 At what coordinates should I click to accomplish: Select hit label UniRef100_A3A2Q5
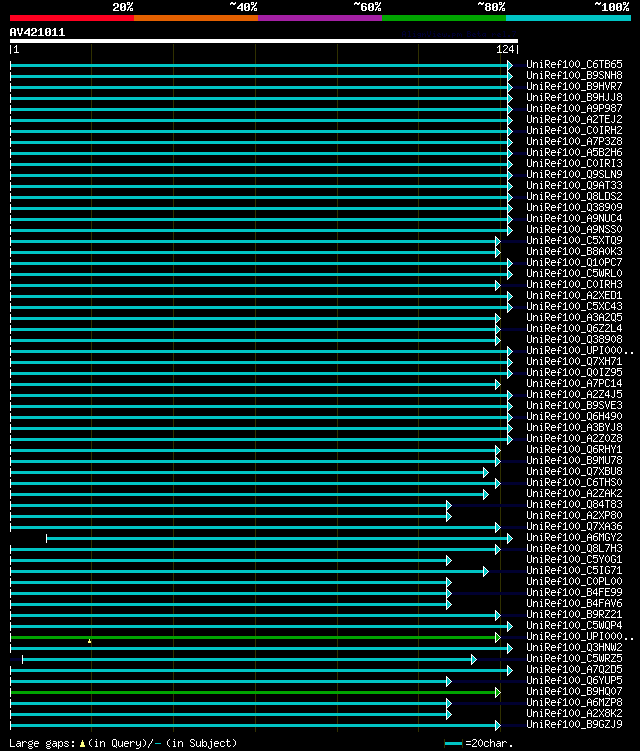(574, 318)
